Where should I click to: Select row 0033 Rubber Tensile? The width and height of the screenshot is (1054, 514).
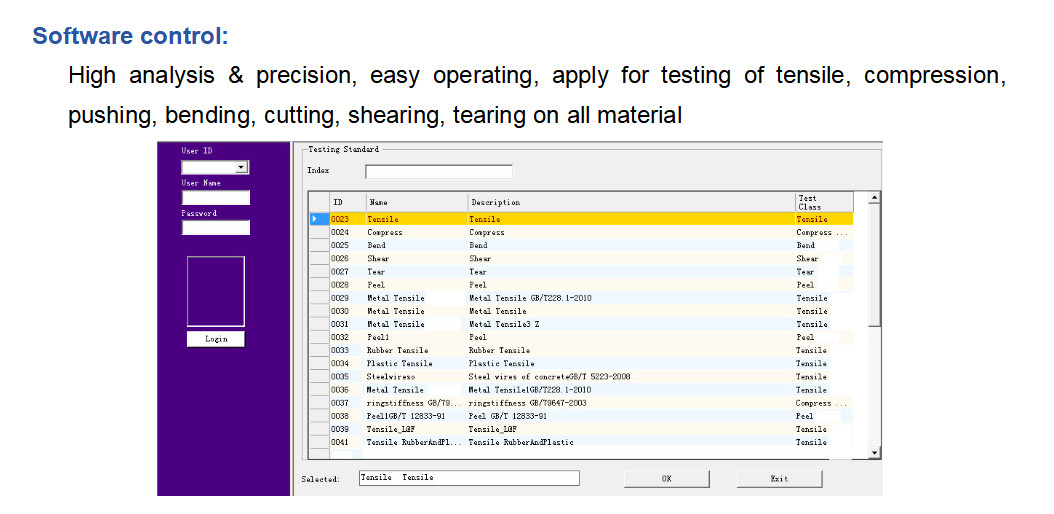coord(581,350)
